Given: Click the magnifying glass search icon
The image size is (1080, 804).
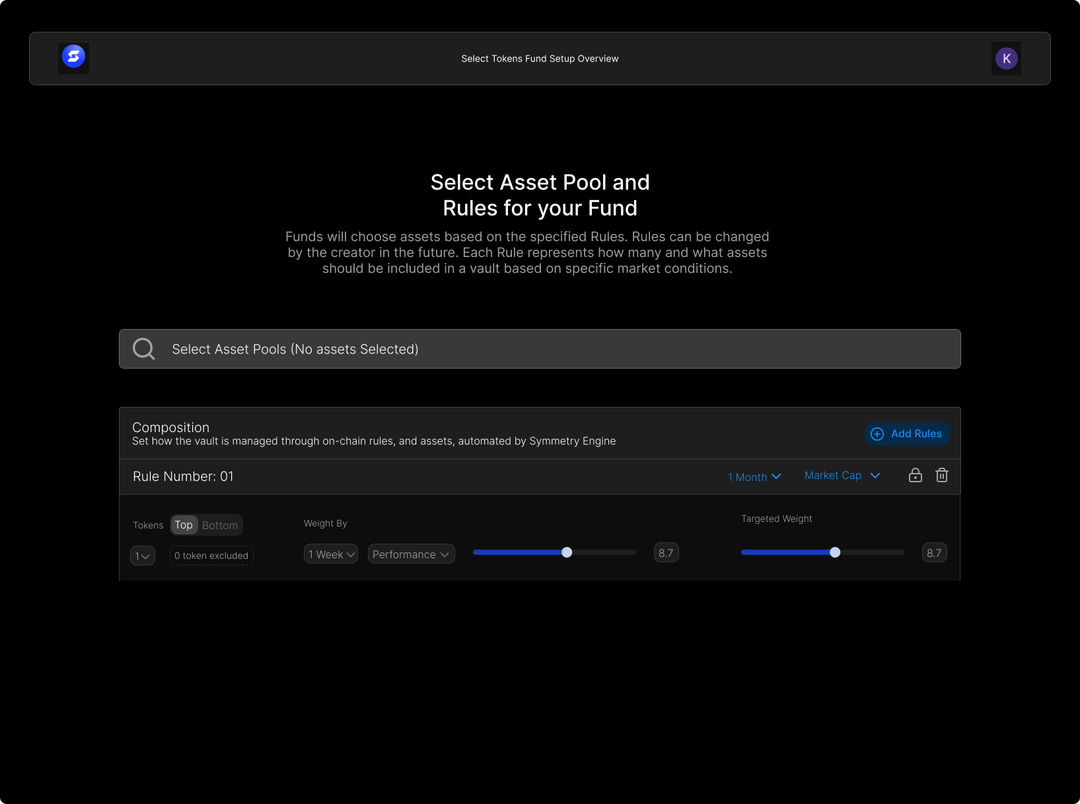Looking at the screenshot, I should coord(144,349).
